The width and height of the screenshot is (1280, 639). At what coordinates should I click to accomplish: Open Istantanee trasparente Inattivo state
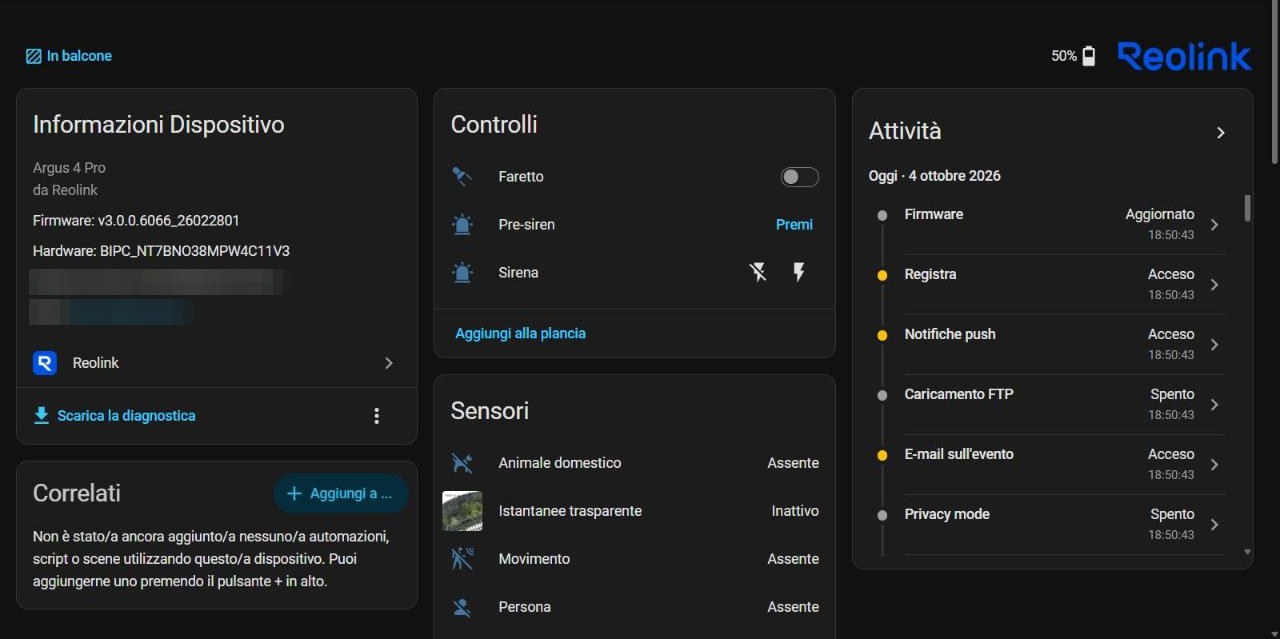click(x=795, y=511)
